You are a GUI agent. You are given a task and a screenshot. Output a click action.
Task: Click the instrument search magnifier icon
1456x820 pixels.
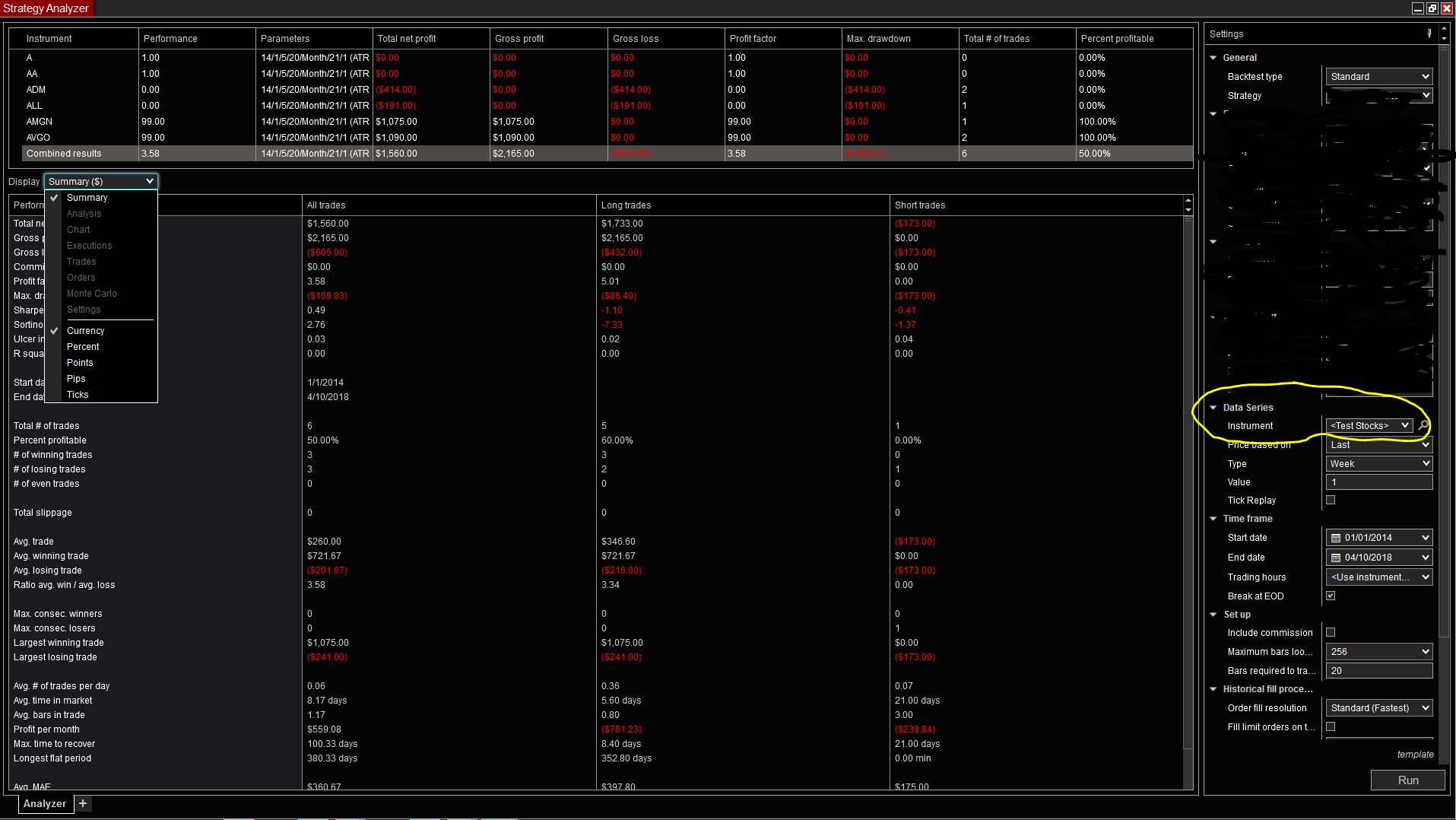[1423, 426]
